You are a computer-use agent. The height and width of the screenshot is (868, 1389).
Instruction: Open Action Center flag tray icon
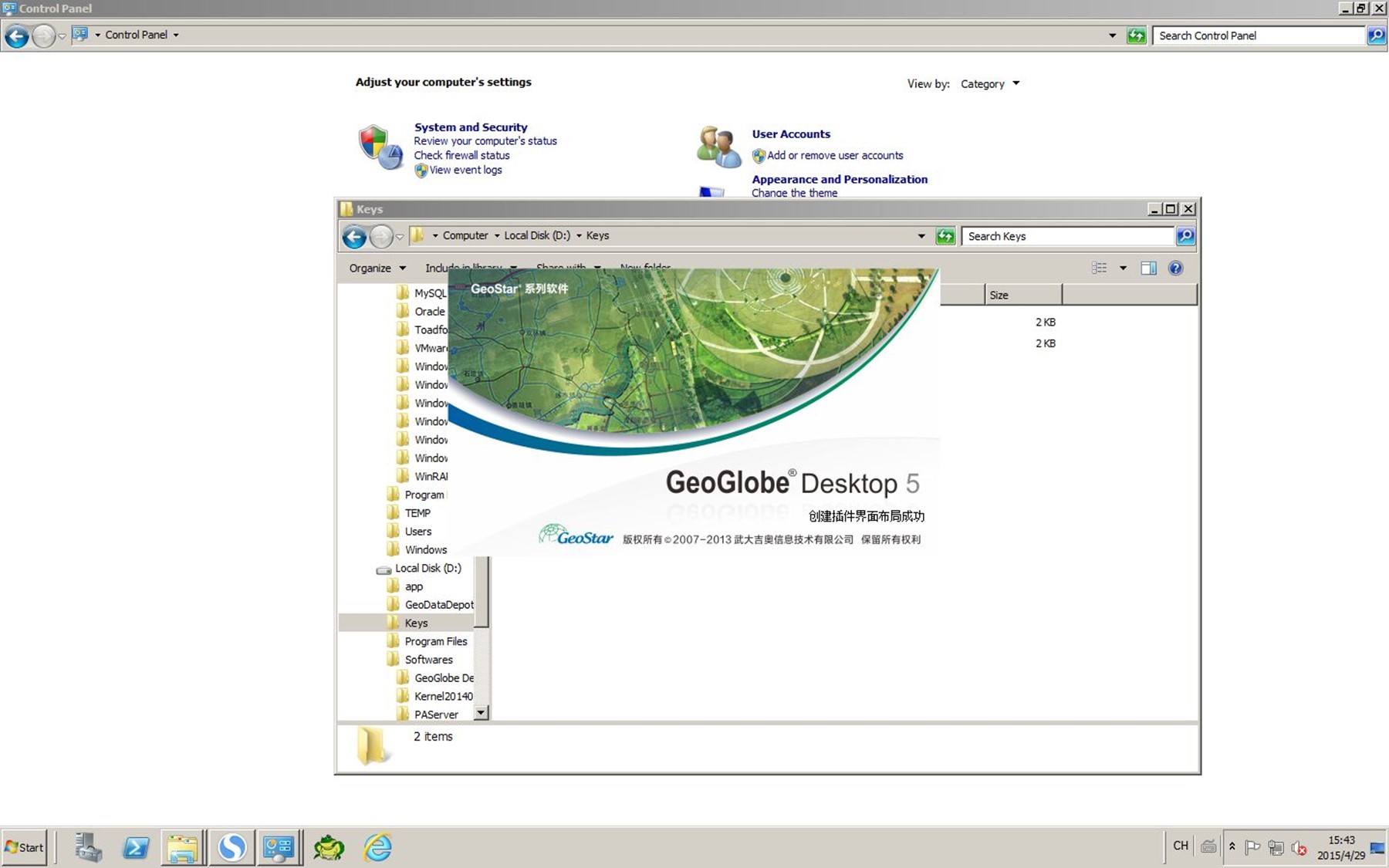1252,847
